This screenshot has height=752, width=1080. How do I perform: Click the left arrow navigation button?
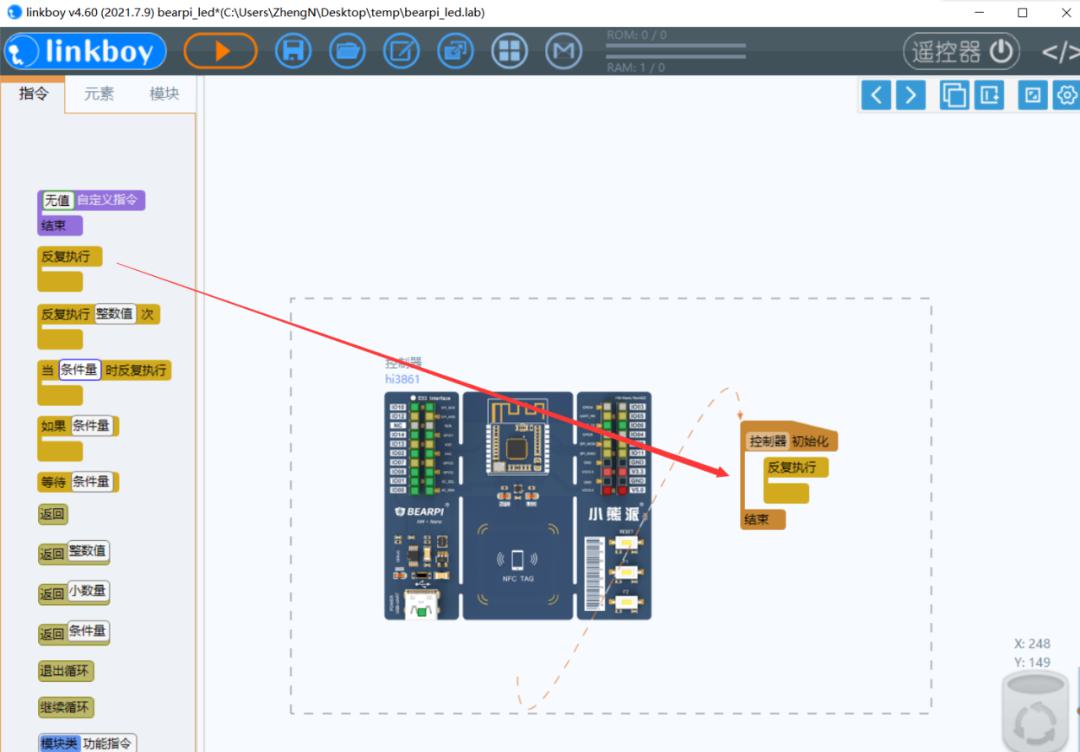[875, 95]
